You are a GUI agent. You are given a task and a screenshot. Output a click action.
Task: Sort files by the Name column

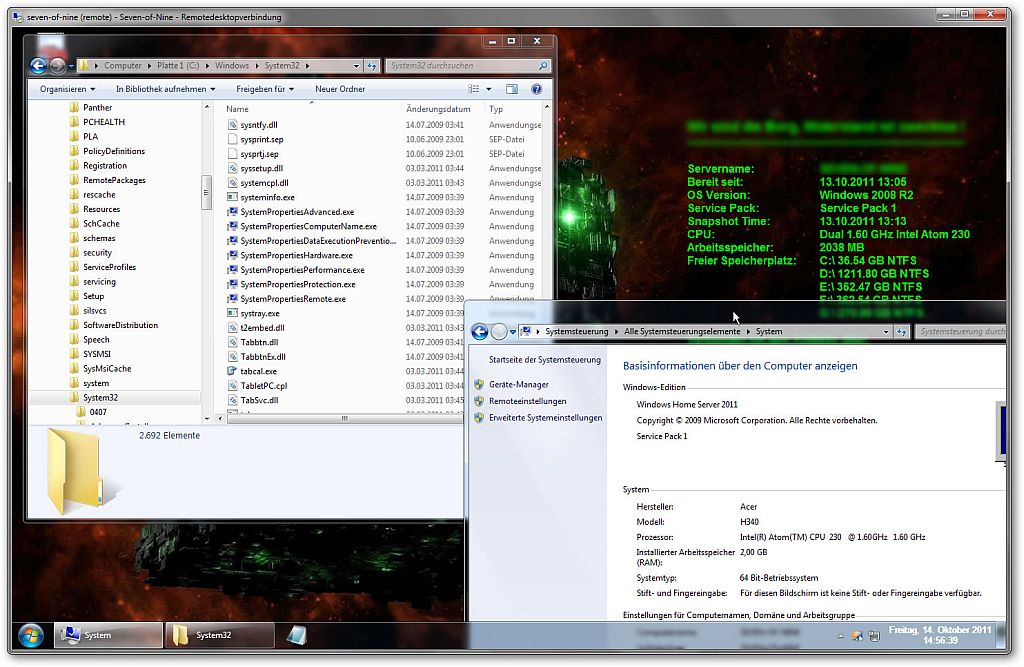pyautogui.click(x=312, y=109)
